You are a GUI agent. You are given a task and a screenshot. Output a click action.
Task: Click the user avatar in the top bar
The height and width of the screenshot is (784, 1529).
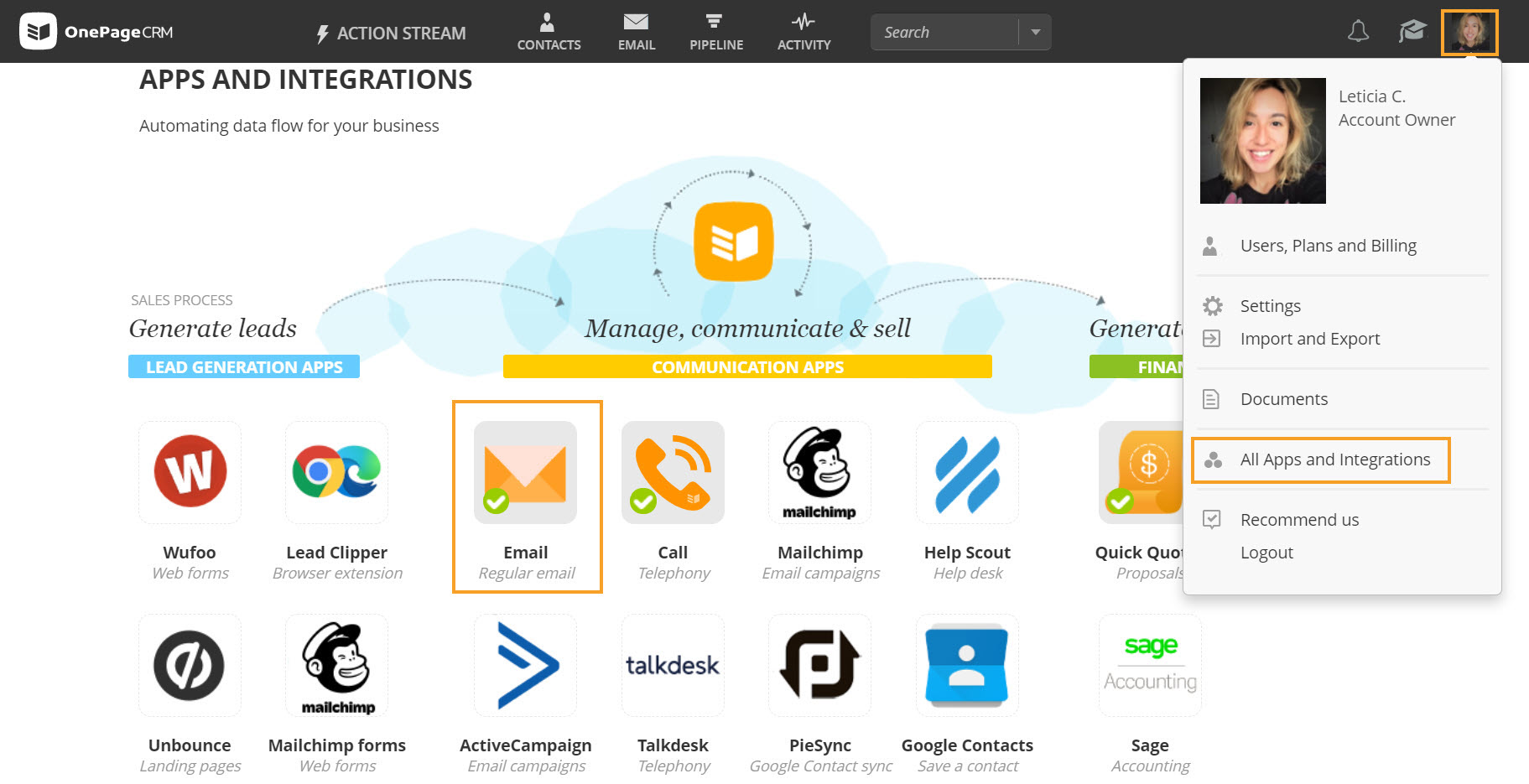point(1469,33)
